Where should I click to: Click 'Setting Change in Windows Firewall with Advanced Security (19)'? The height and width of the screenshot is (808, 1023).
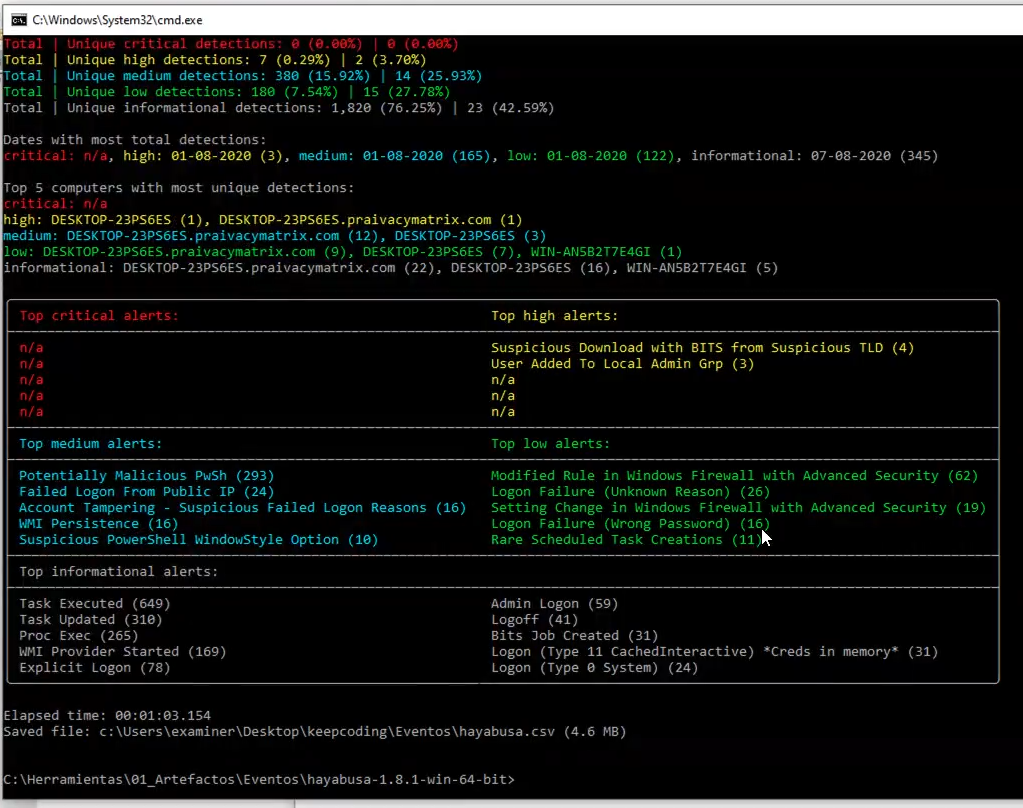[x=739, y=508]
